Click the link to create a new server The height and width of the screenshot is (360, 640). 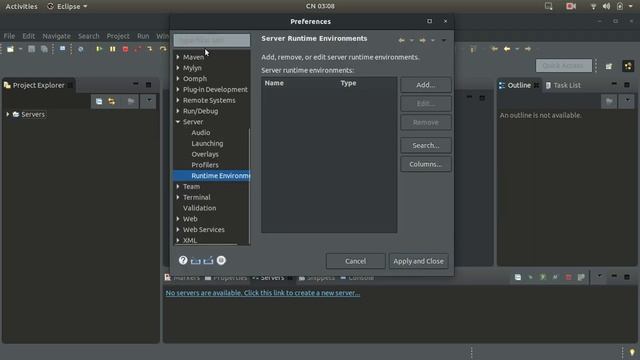pyautogui.click(x=263, y=293)
